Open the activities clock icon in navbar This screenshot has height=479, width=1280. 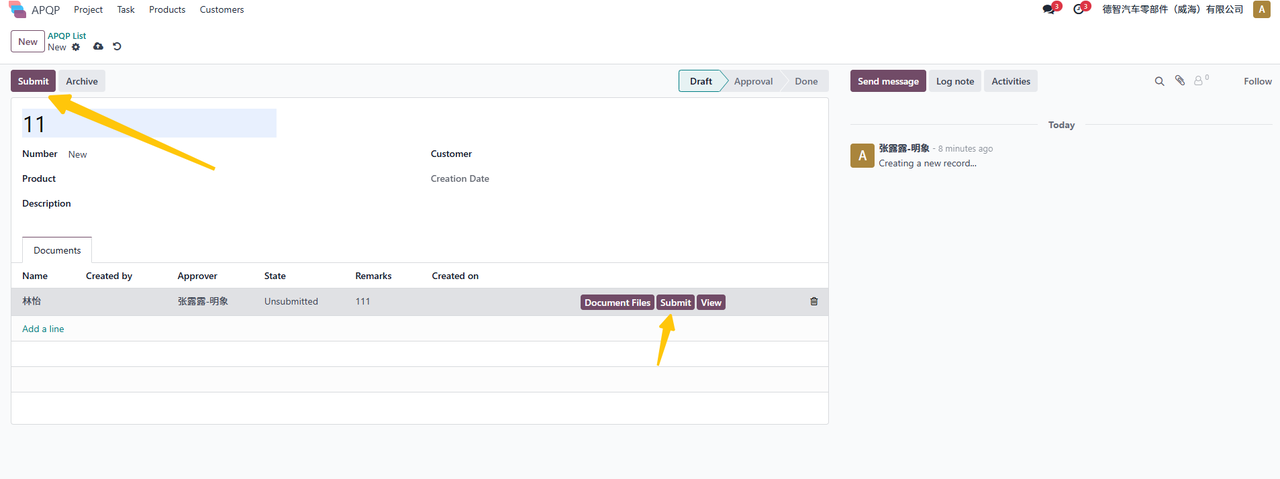pyautogui.click(x=1078, y=10)
